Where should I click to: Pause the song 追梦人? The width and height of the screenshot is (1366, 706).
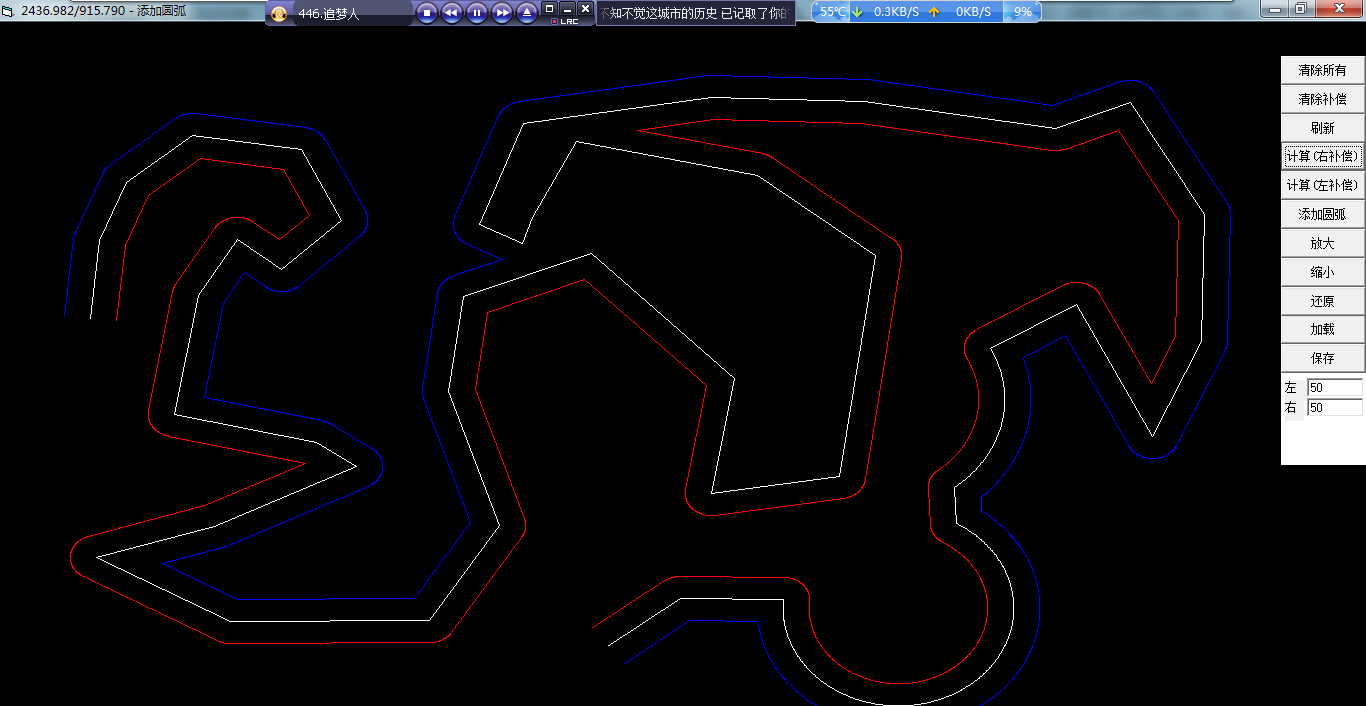pos(477,13)
